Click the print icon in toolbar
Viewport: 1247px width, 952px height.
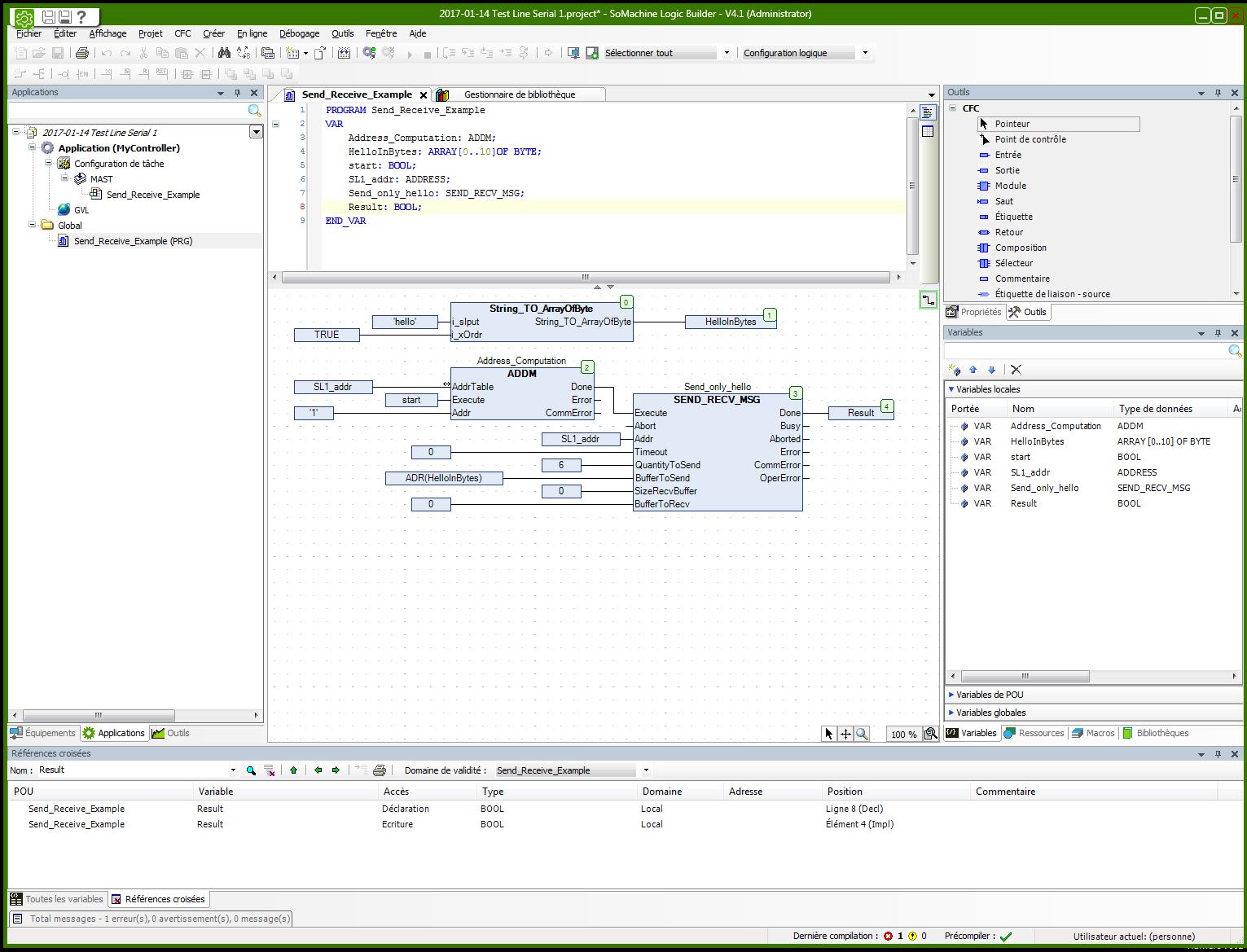coord(82,53)
